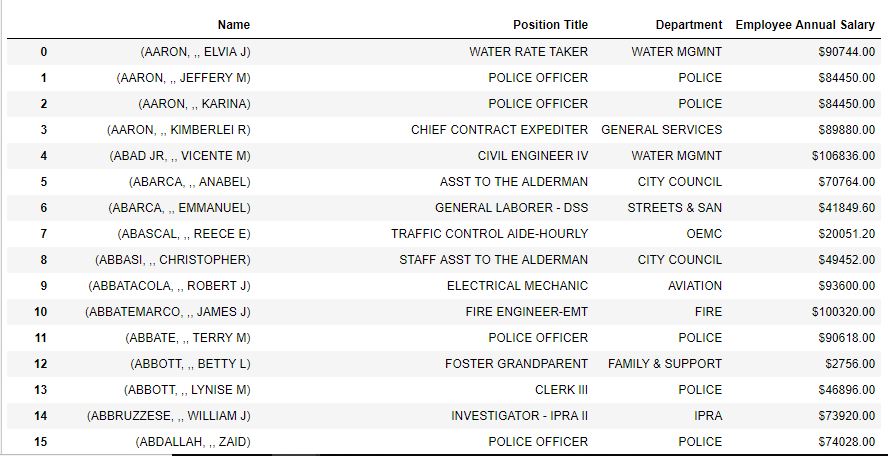The width and height of the screenshot is (888, 456).
Task: Click the FOSTER GRANDPARENT position cell
Action: (x=516, y=364)
